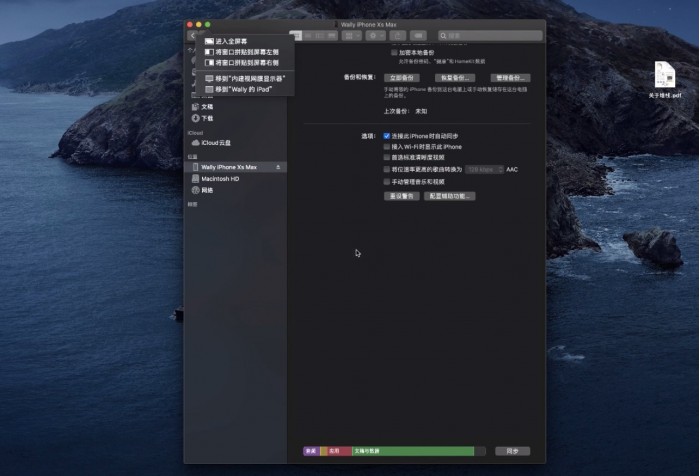The image size is (700, 476).
Task: Enable 手动管理音乐和视频 checkbox
Action: [x=387, y=182]
